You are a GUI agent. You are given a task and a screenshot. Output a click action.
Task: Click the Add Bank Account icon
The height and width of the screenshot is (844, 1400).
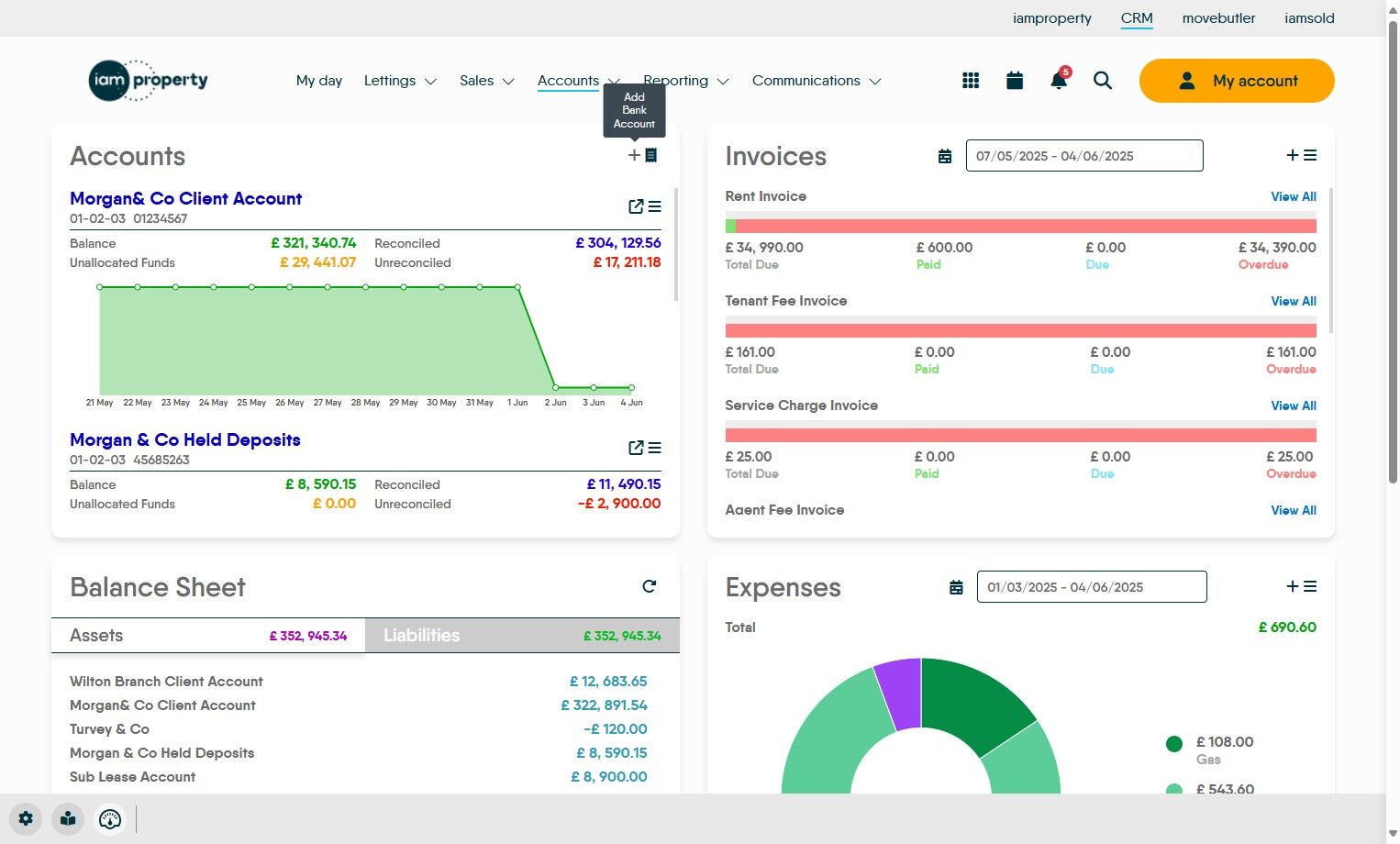click(x=642, y=155)
